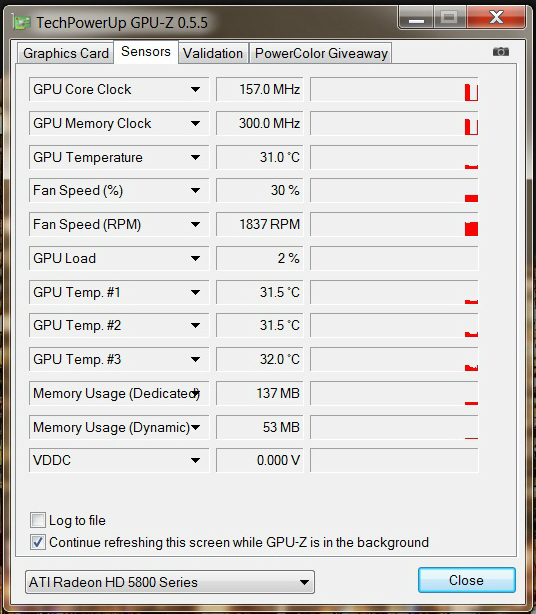Select the ATI Radeon HD 5800 Series combo box
The image size is (536, 614).
click(170, 582)
